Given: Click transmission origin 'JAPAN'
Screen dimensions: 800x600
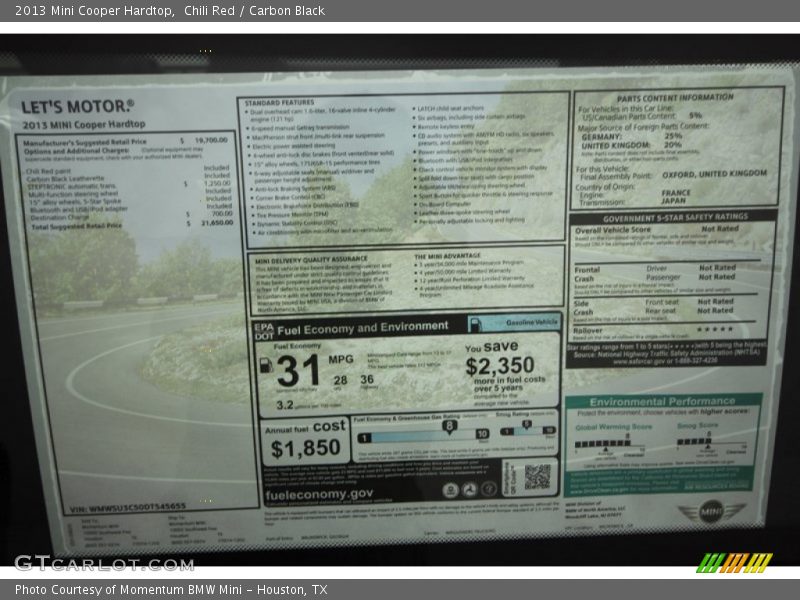Looking at the screenshot, I should pyautogui.click(x=673, y=201).
